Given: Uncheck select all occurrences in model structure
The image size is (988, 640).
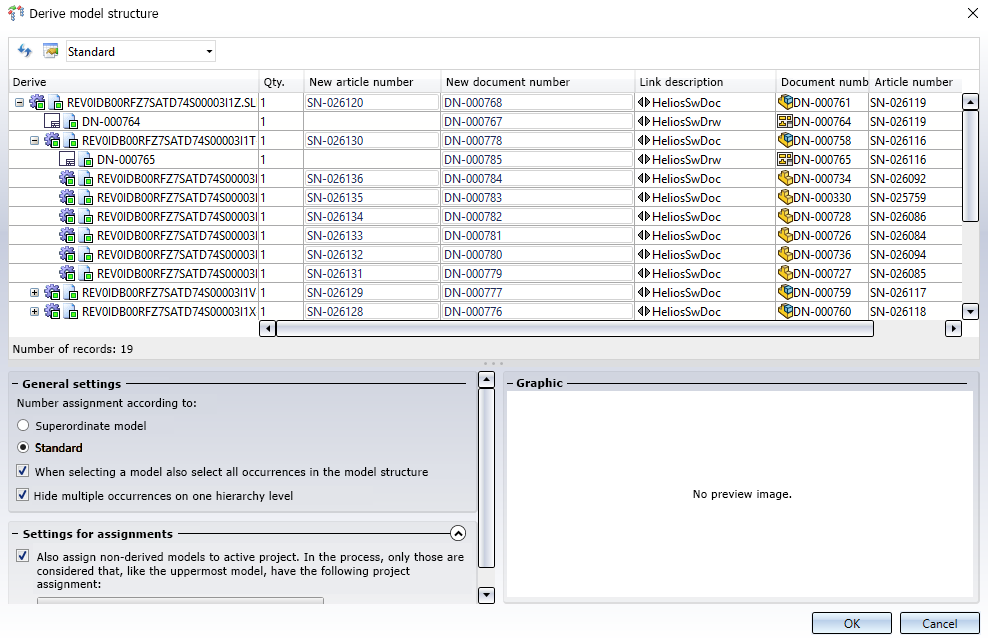Looking at the screenshot, I should pyautogui.click(x=23, y=472).
